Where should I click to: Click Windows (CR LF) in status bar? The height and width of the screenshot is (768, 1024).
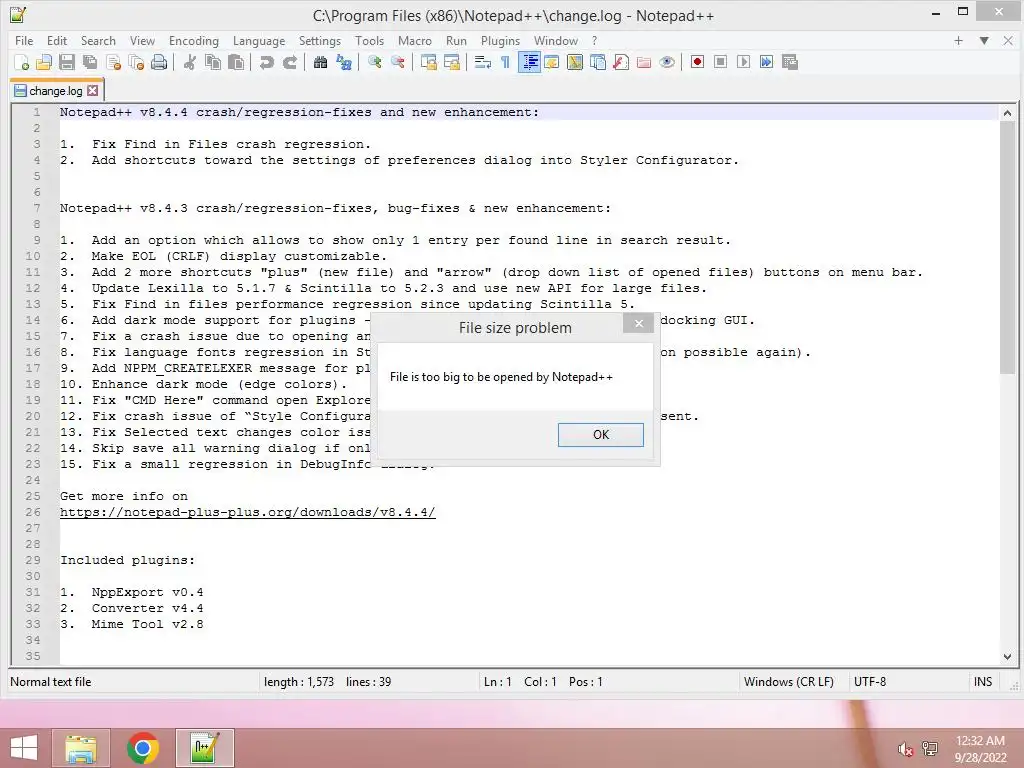[789, 682]
